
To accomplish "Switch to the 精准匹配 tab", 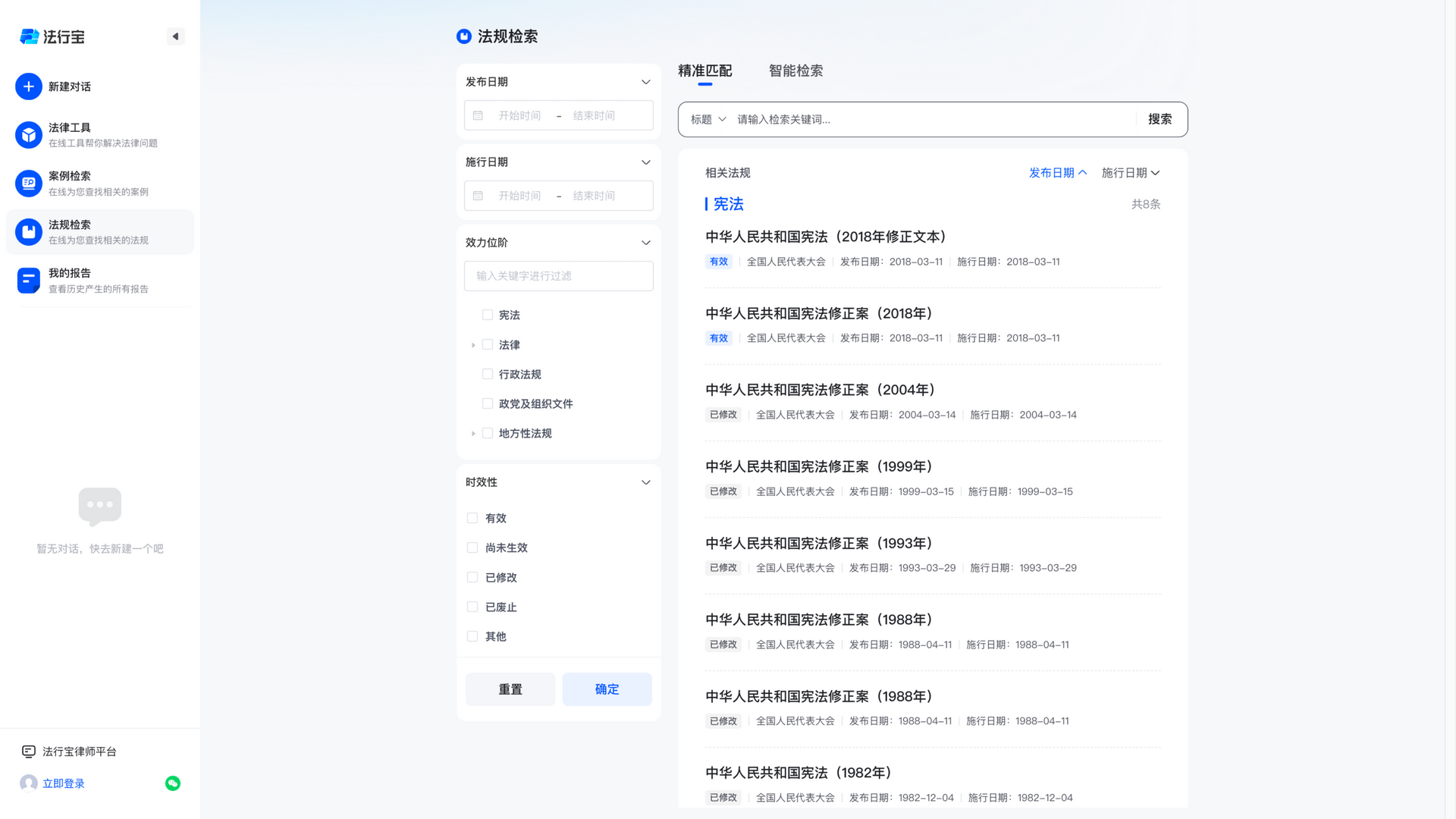I will click(704, 71).
